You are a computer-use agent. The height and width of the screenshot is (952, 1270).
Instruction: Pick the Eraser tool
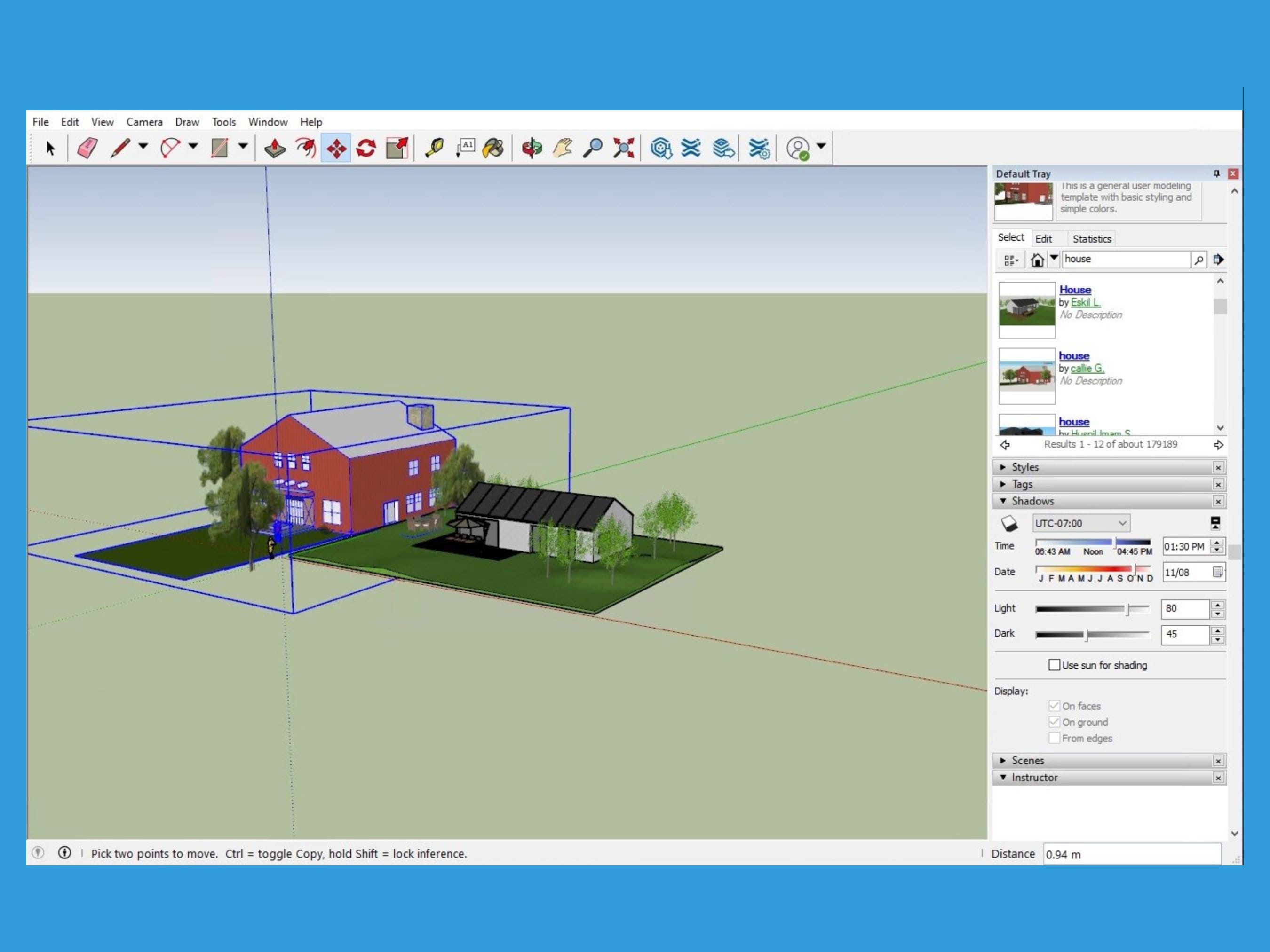pos(87,148)
